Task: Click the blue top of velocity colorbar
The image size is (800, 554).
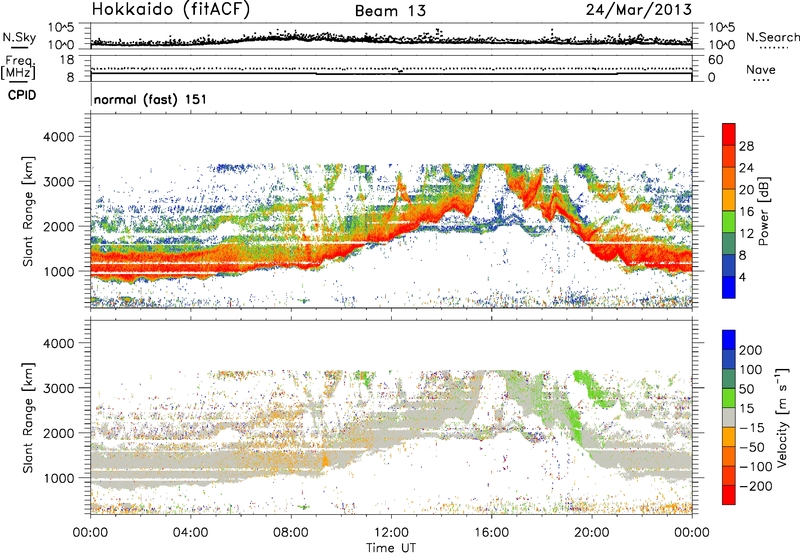Action: 729,340
